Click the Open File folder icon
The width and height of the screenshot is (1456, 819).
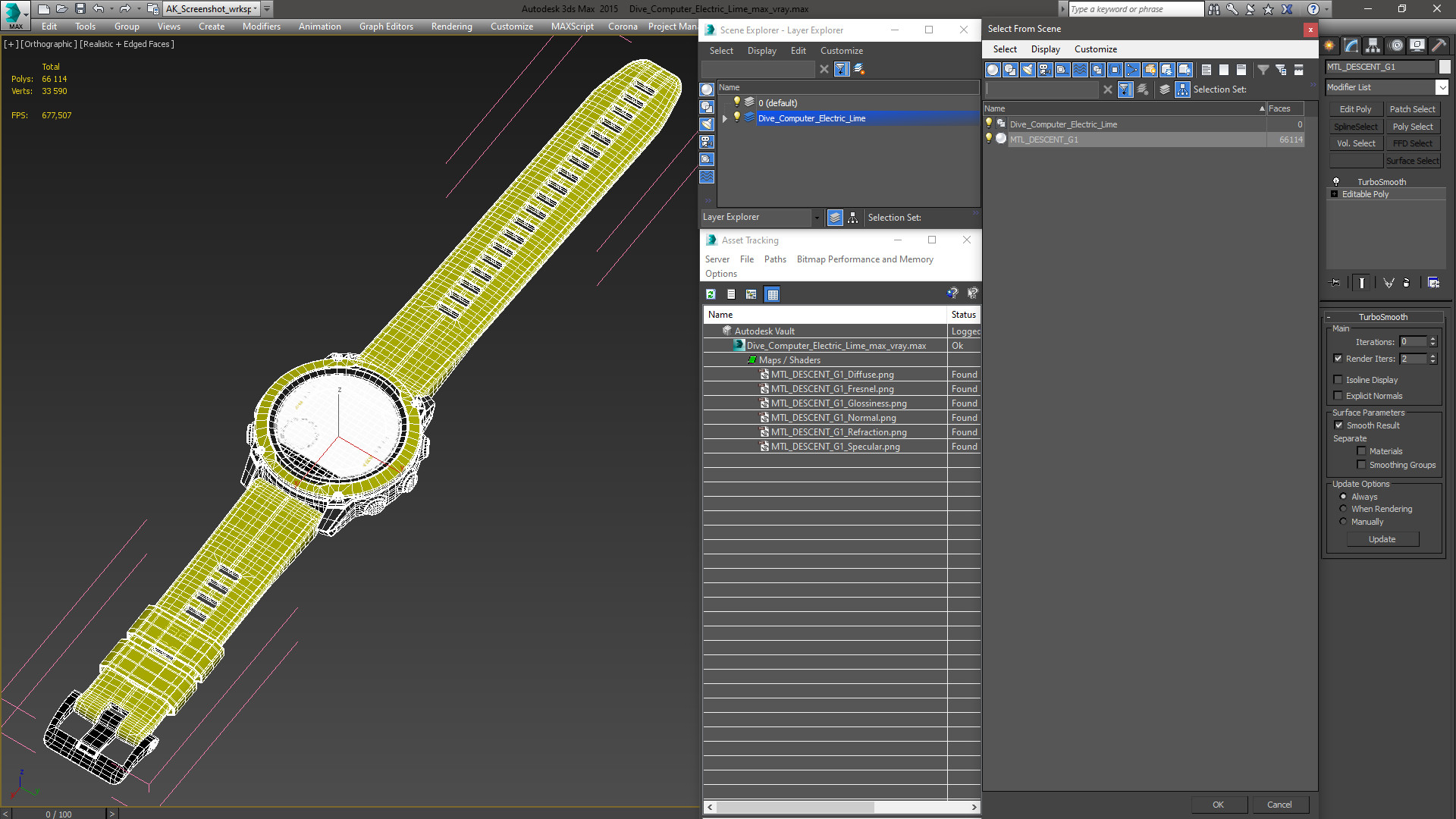click(62, 9)
